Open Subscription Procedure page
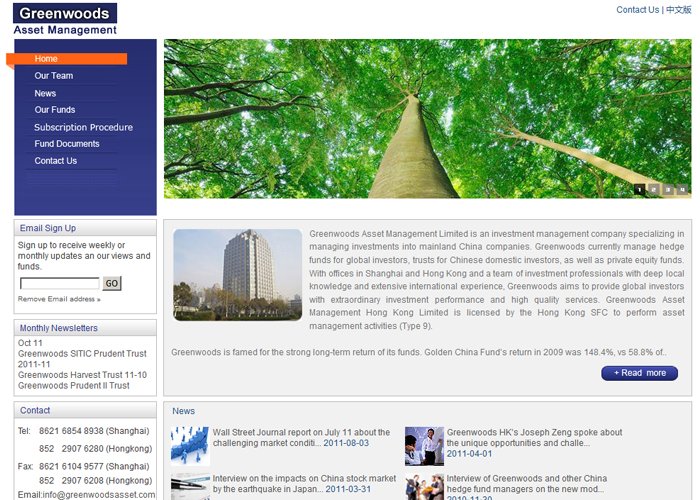700x500 pixels. (x=83, y=127)
